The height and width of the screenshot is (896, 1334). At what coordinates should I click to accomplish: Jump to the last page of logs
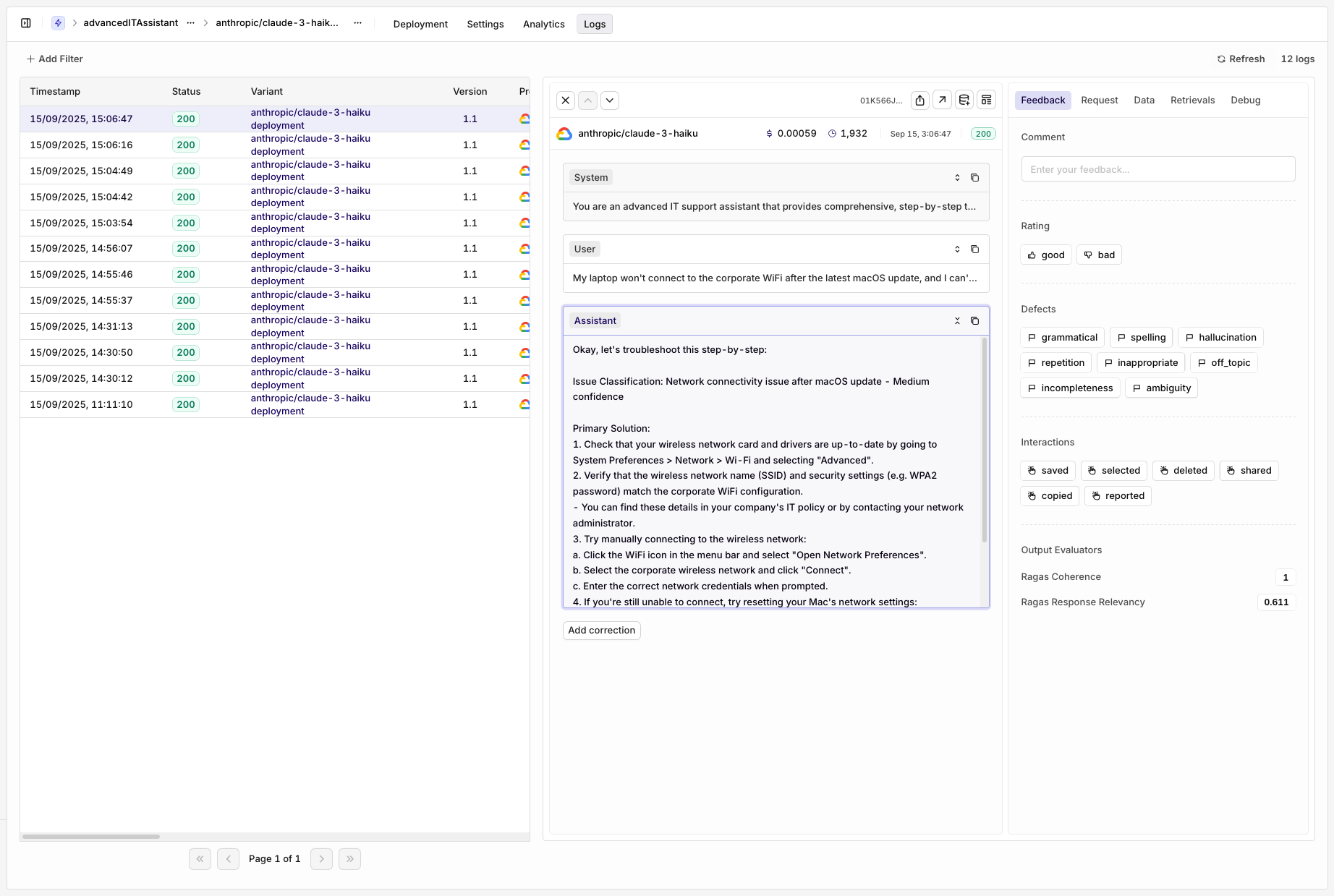tap(349, 859)
